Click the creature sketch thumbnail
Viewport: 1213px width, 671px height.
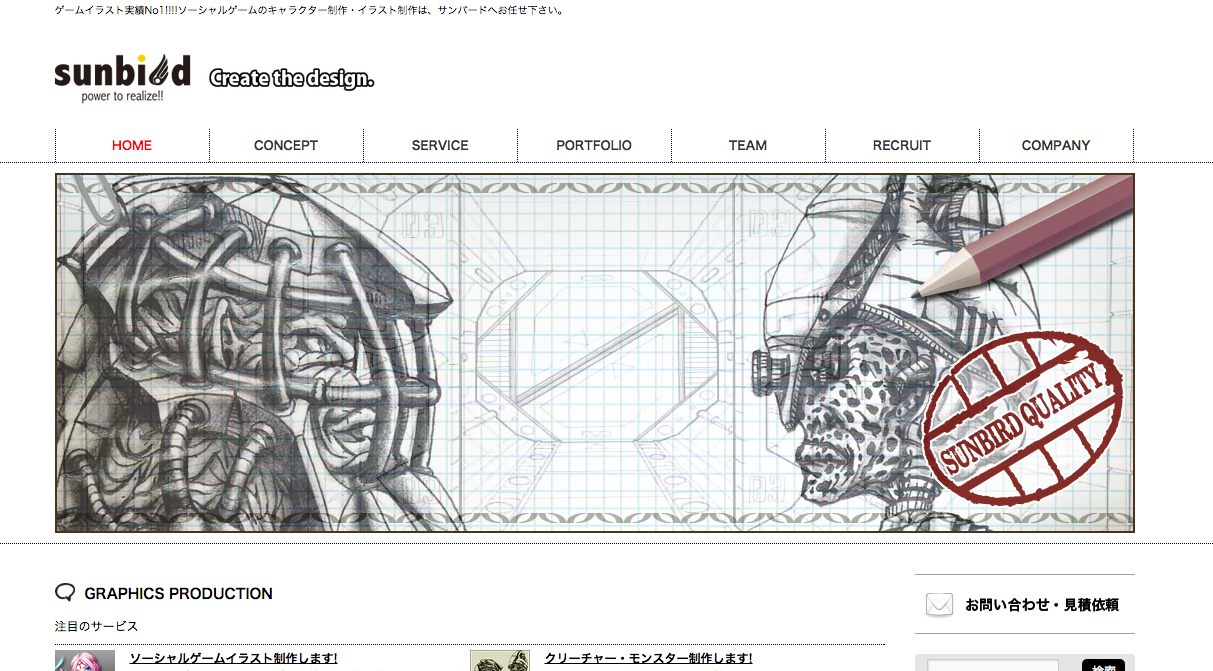(x=499, y=662)
